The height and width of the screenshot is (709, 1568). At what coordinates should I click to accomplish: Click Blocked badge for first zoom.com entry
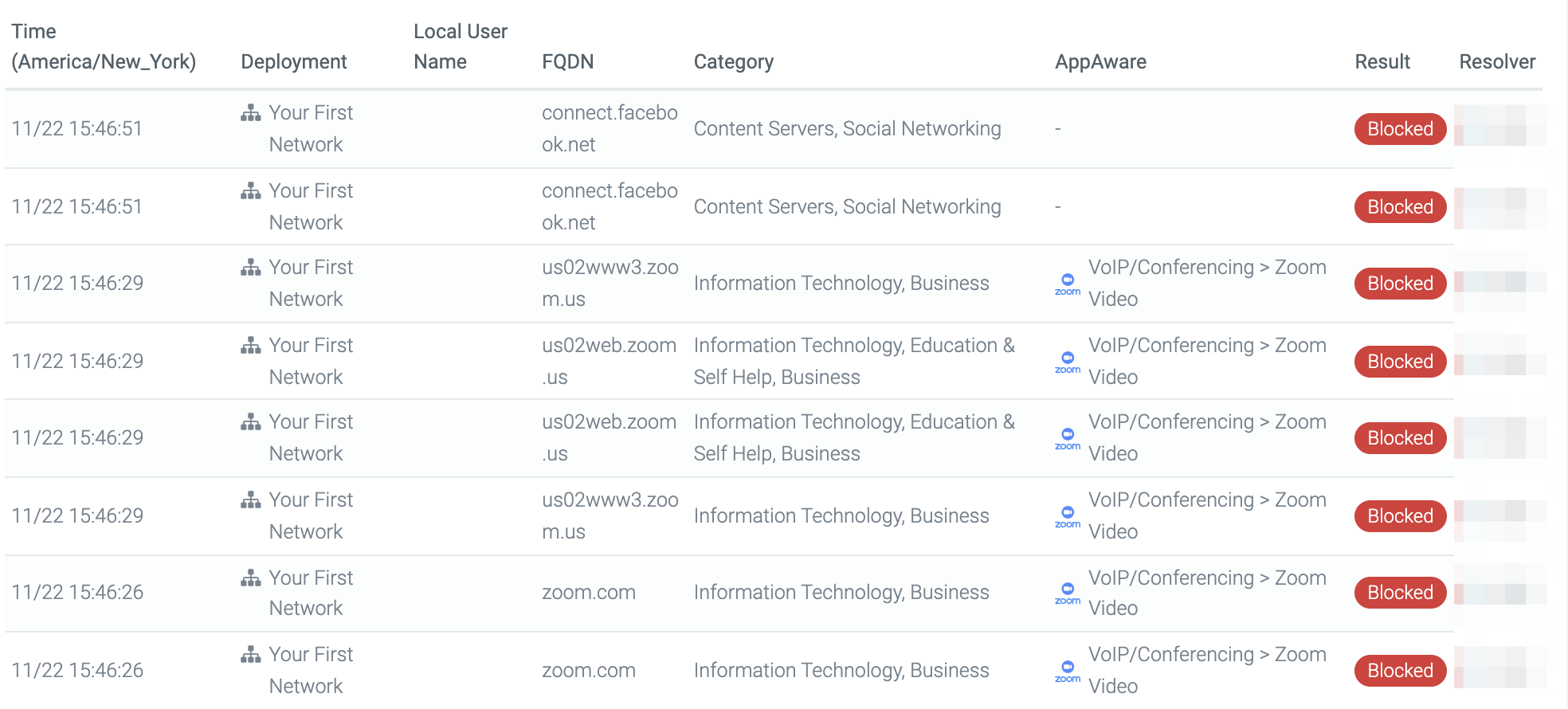(1400, 592)
